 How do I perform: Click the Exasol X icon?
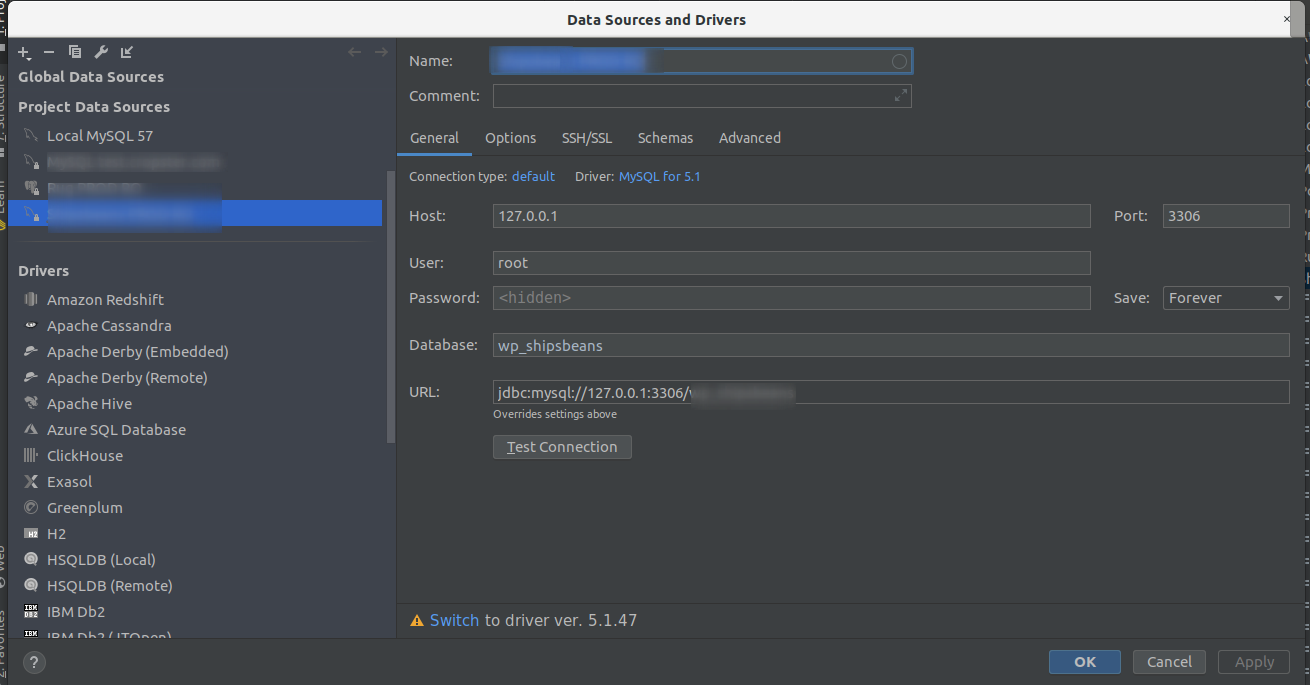[31, 481]
